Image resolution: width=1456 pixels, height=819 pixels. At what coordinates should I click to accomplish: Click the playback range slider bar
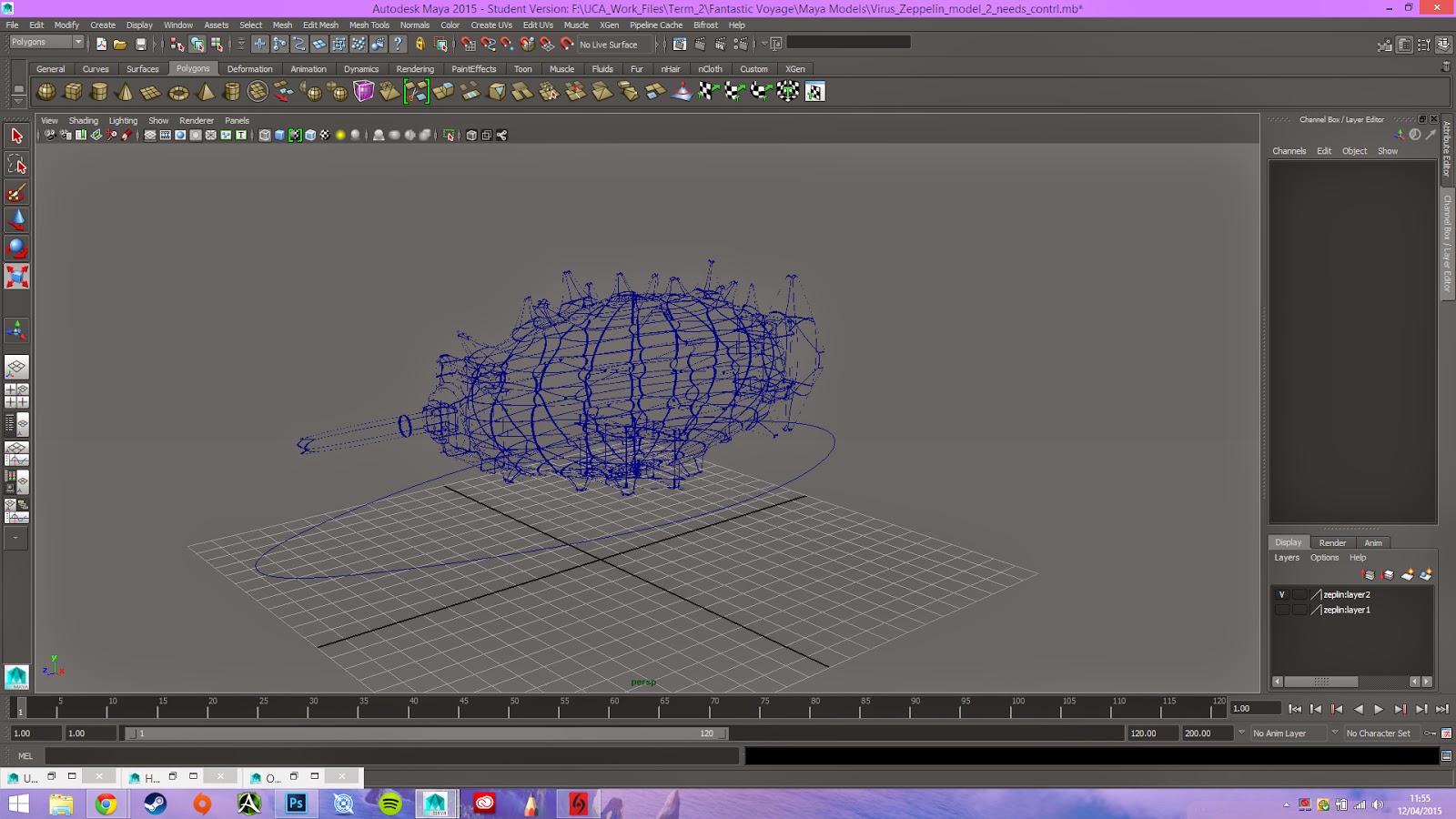click(426, 733)
